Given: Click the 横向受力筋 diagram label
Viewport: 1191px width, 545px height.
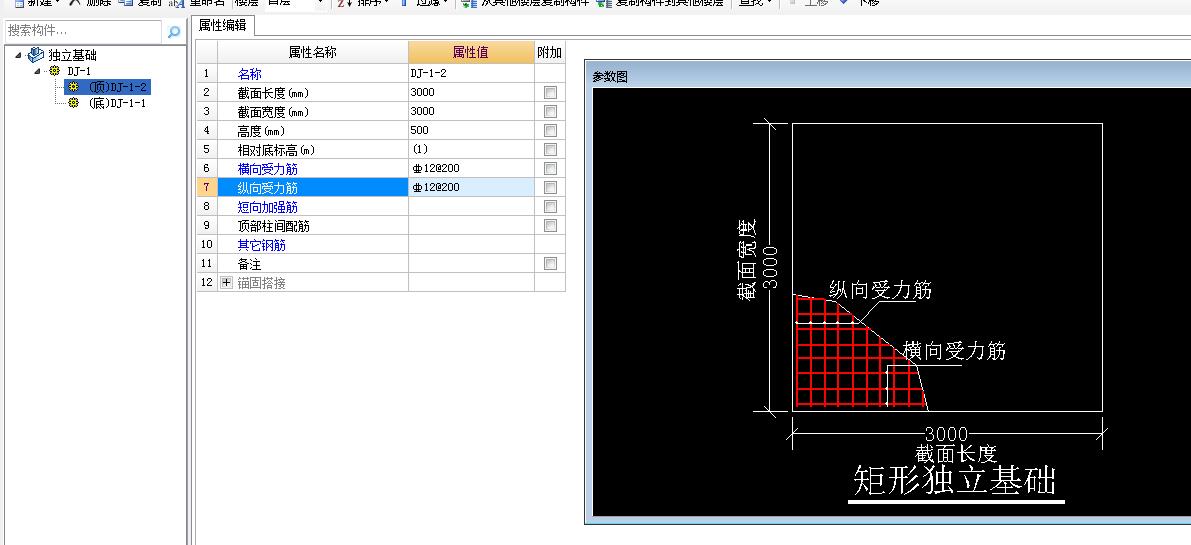Looking at the screenshot, I should (954, 350).
